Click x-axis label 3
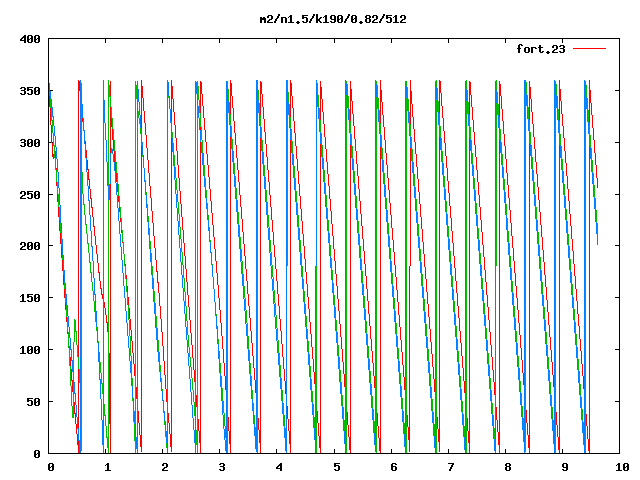 point(222,467)
